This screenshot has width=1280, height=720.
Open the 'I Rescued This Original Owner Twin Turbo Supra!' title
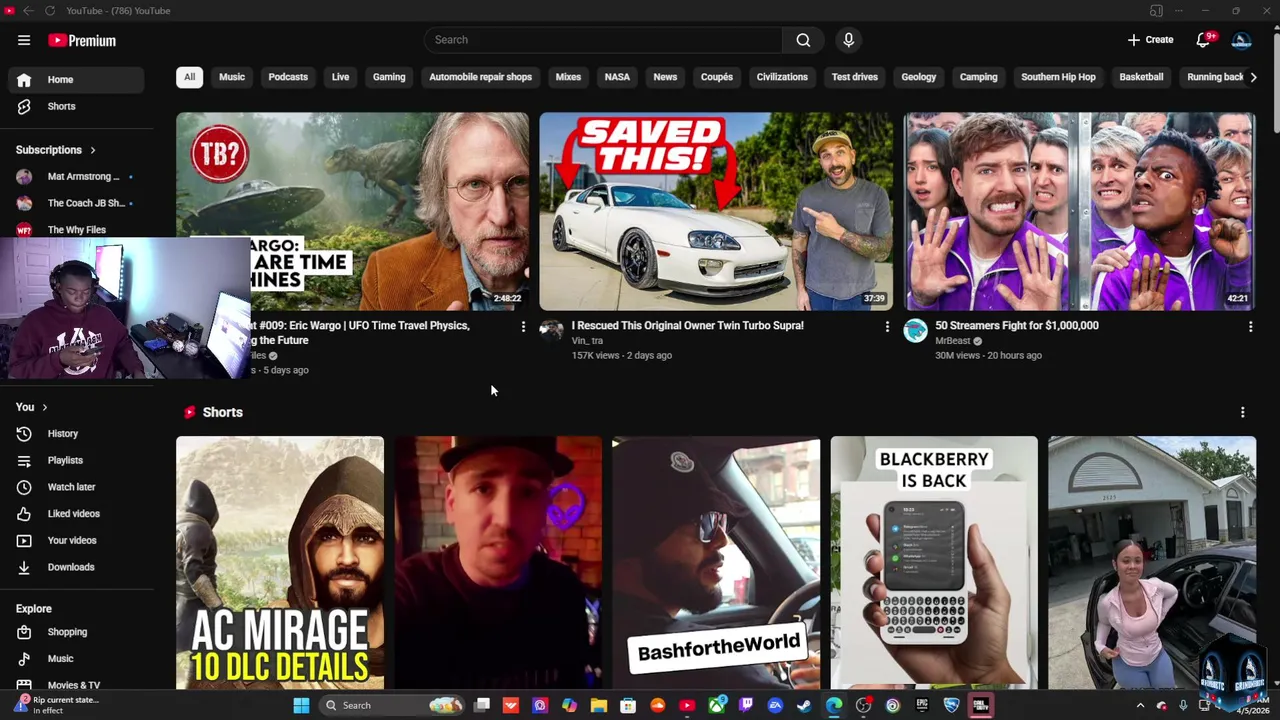tap(687, 326)
